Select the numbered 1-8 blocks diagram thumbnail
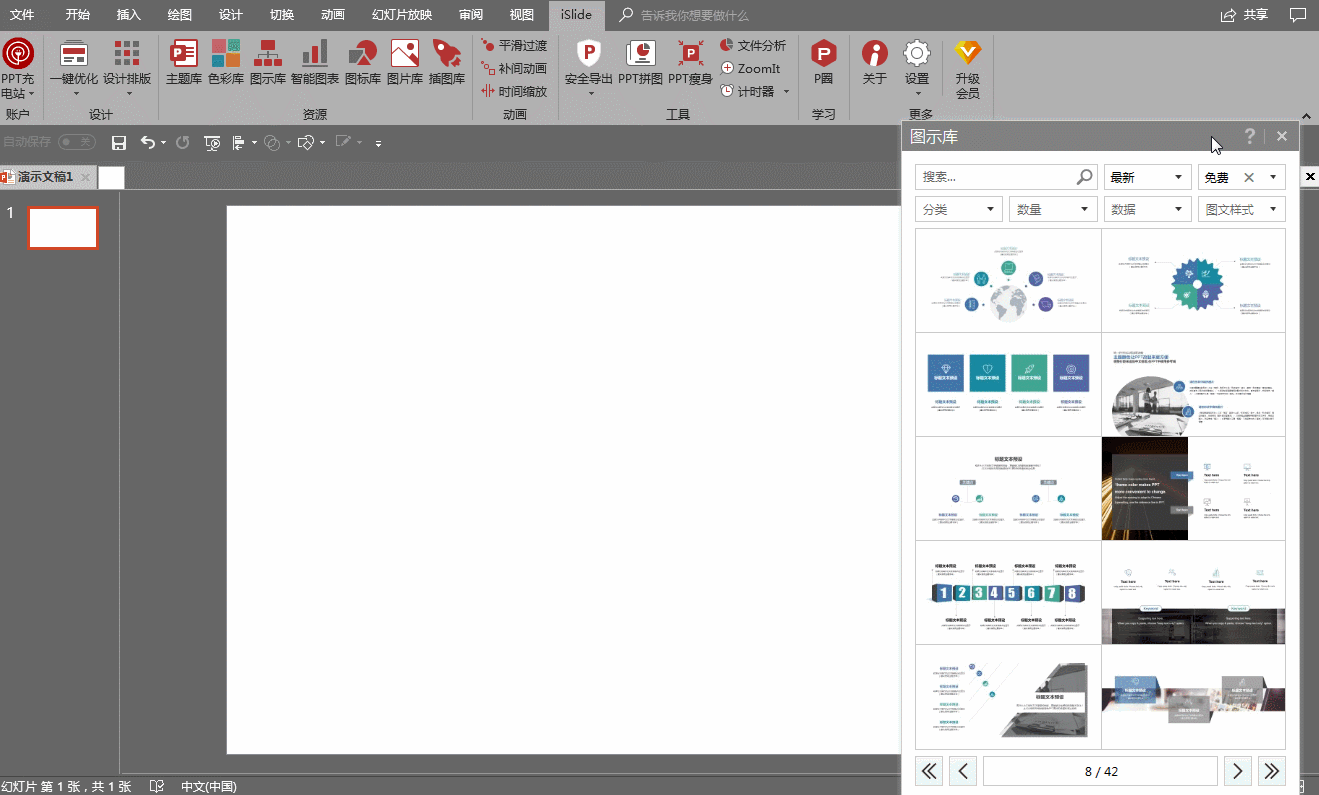Image resolution: width=1319 pixels, height=795 pixels. pos(1007,593)
